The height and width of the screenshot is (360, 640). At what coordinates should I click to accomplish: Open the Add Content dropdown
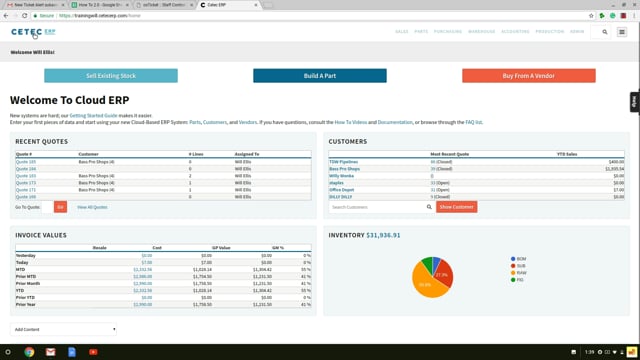point(63,329)
